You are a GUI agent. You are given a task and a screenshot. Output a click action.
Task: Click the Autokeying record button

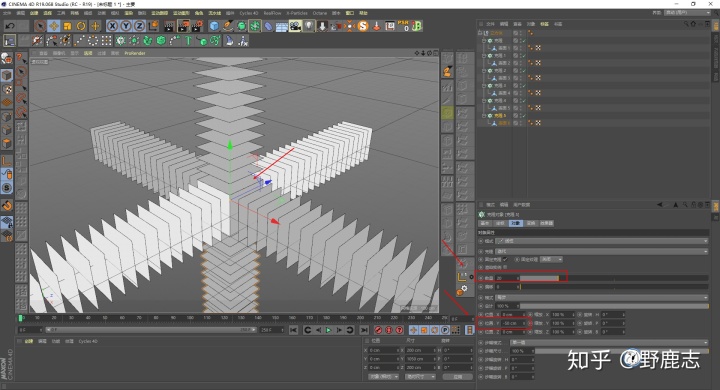pyautogui.click(x=389, y=330)
